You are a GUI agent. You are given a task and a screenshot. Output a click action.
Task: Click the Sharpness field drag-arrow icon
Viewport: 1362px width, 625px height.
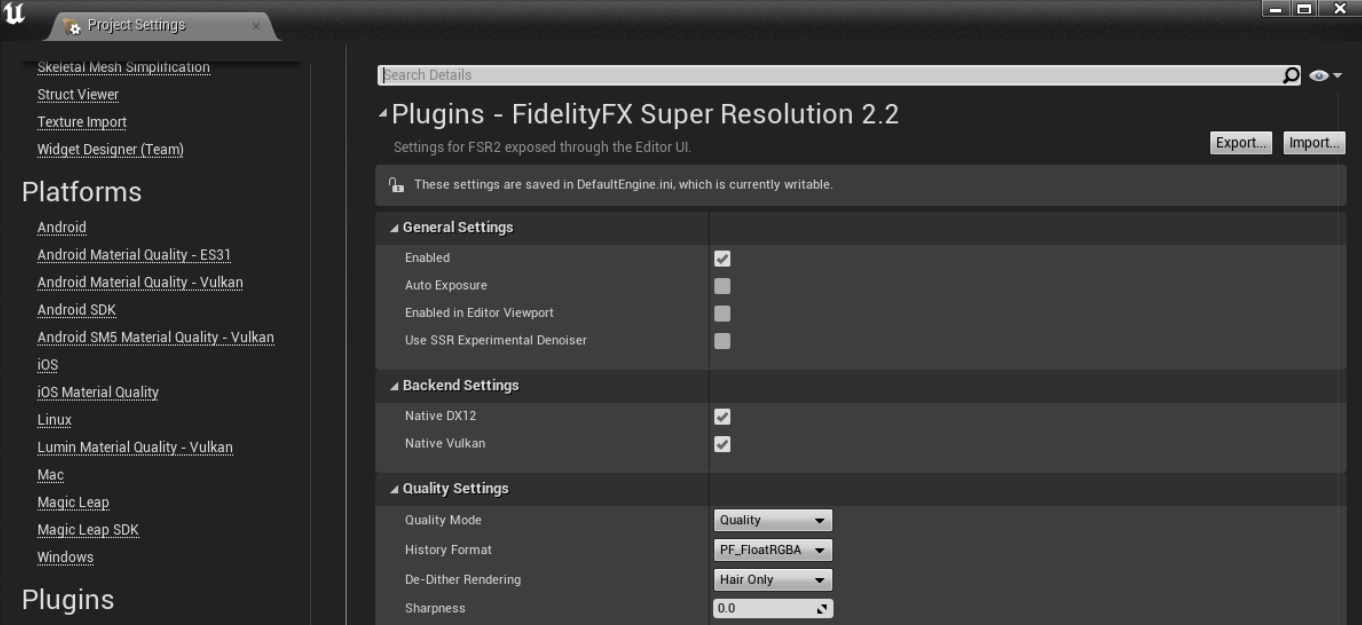pyautogui.click(x=823, y=608)
